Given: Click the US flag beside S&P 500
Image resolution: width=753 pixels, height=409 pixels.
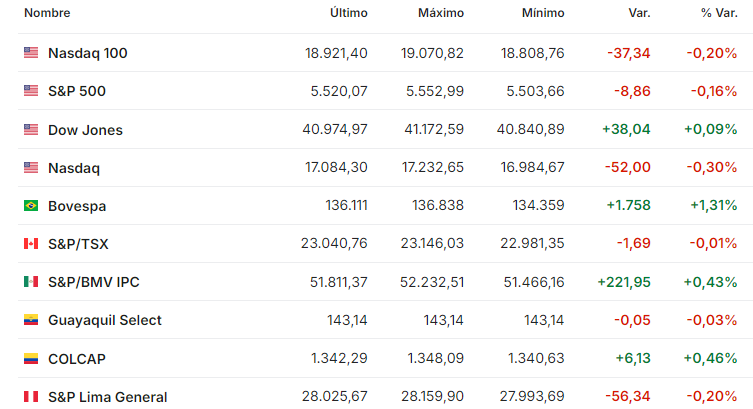Looking at the screenshot, I should click(x=31, y=90).
